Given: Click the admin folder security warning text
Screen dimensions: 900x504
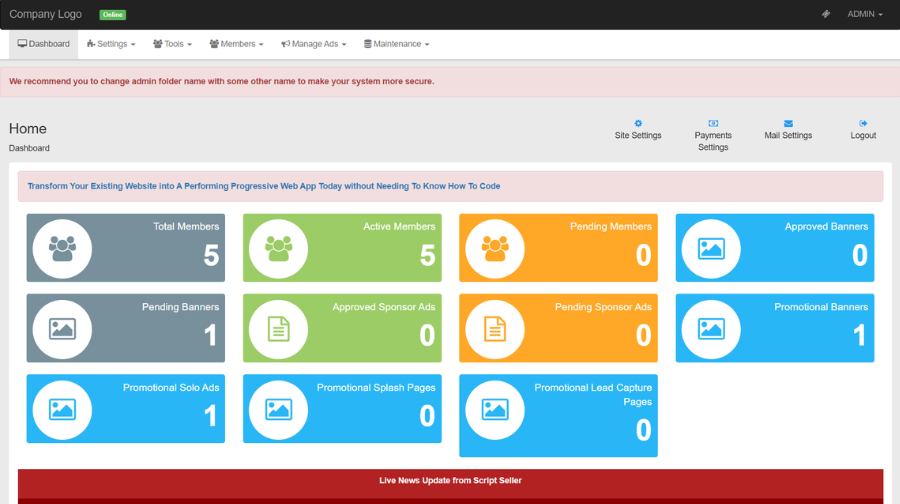Looking at the screenshot, I should click(222, 82).
